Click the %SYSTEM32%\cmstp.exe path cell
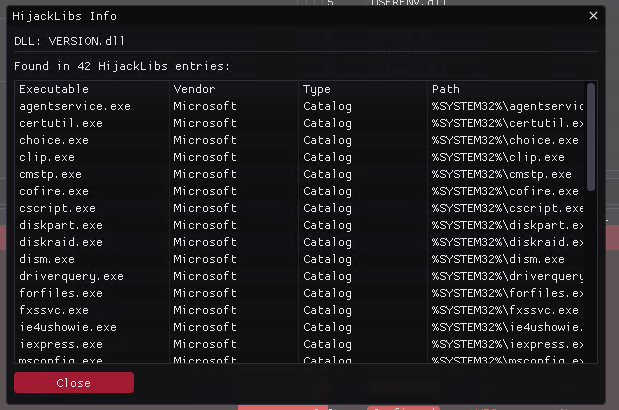619x410 pixels. click(x=501, y=174)
